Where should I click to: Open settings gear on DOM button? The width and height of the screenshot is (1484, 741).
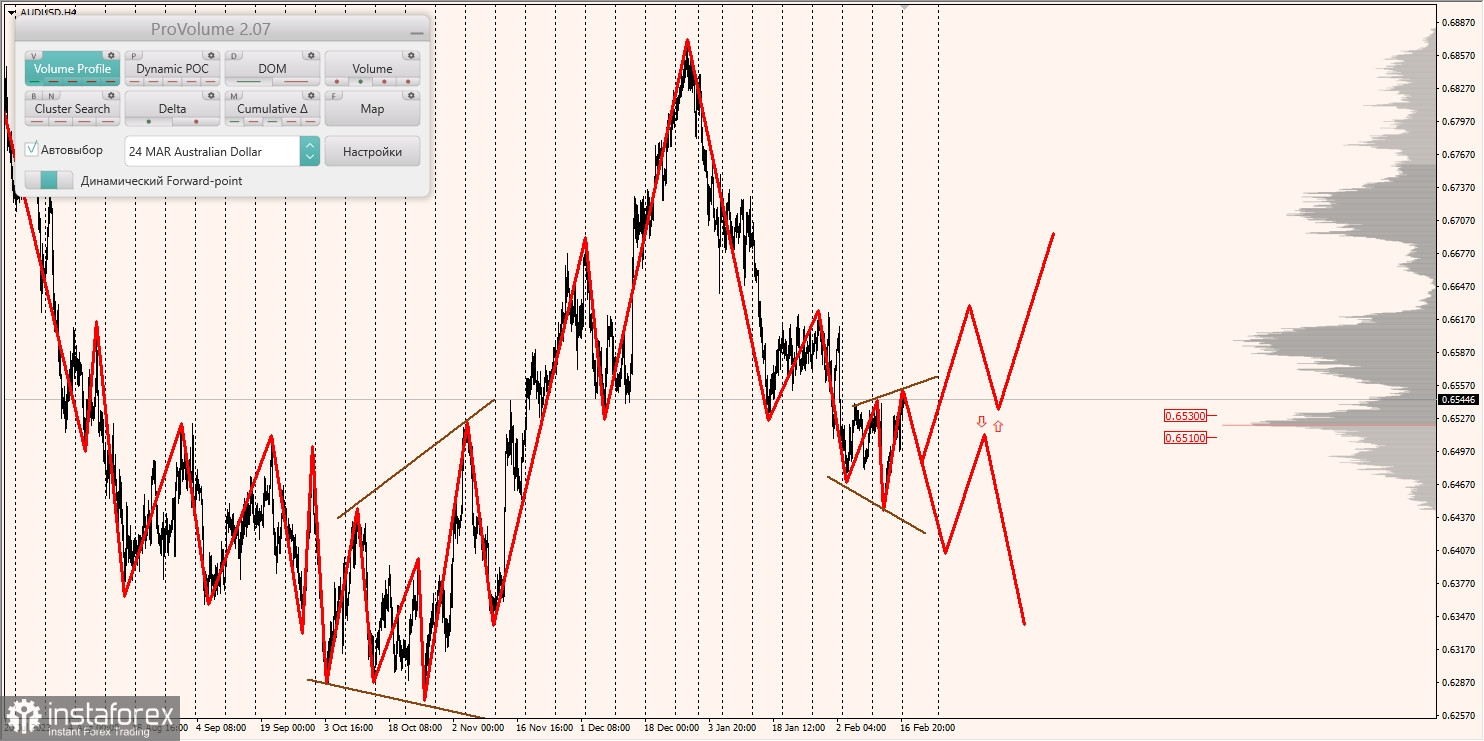pos(311,56)
